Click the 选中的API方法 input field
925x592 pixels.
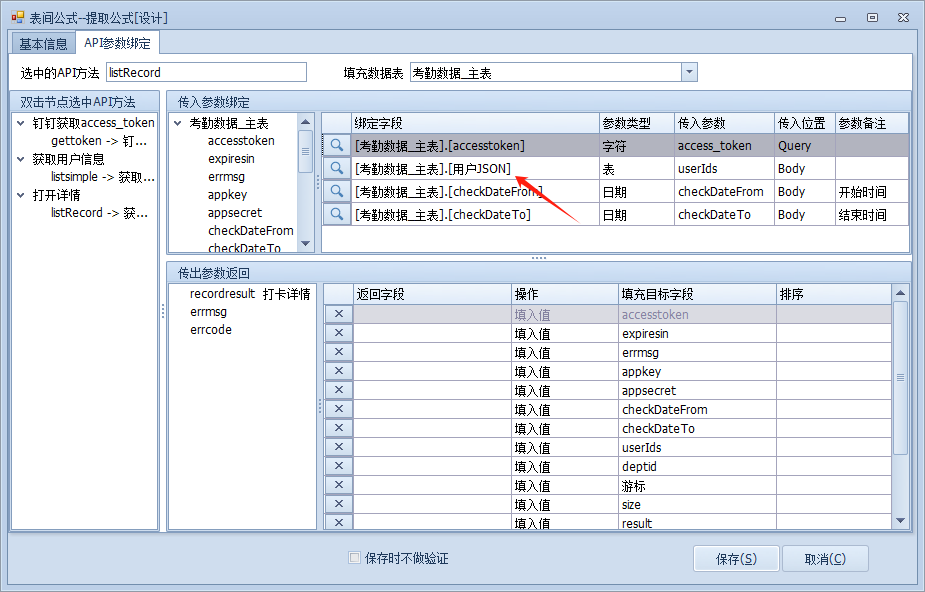[x=205, y=73]
